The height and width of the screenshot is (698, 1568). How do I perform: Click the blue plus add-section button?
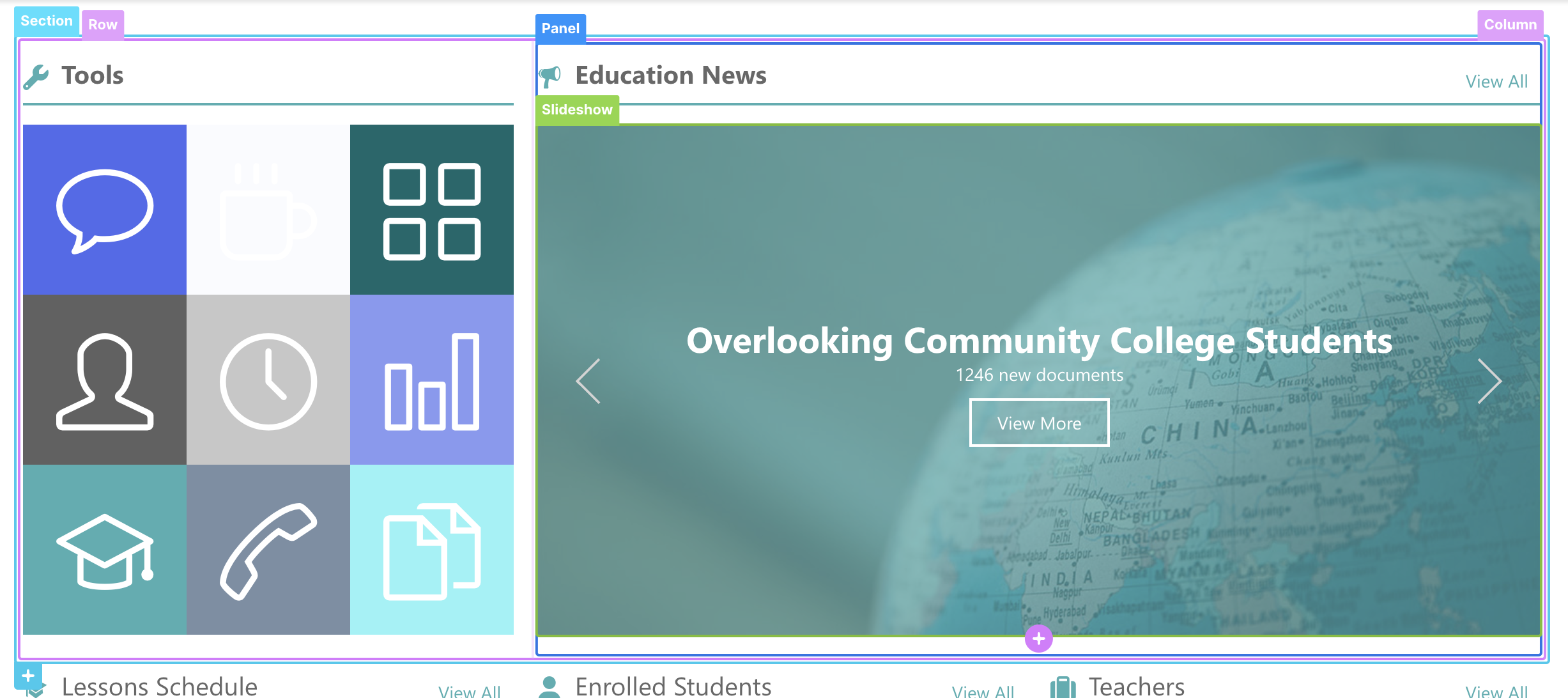[x=28, y=676]
